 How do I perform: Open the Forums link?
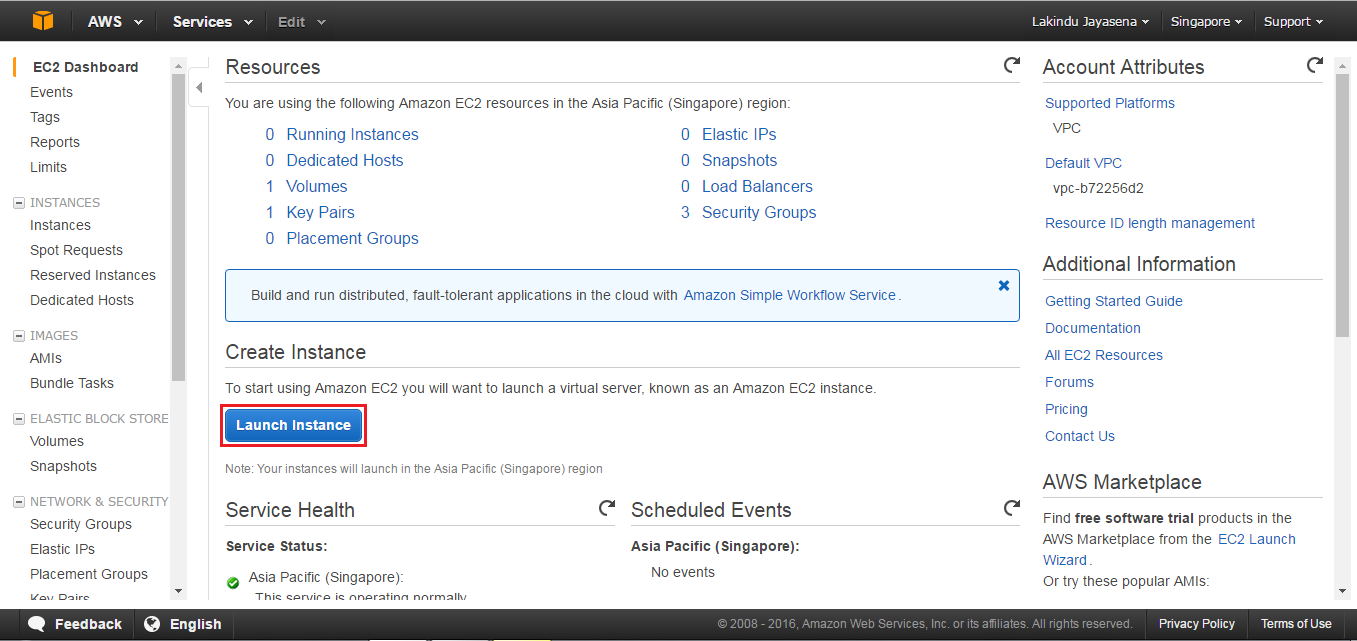[x=1070, y=382]
